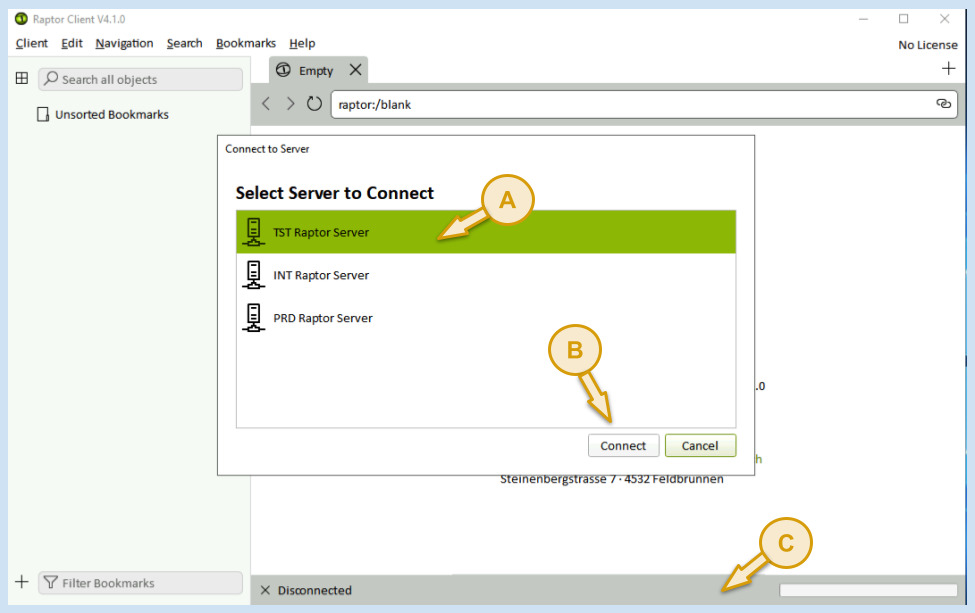Open the Client menu
The height and width of the screenshot is (613, 975).
[x=32, y=43]
